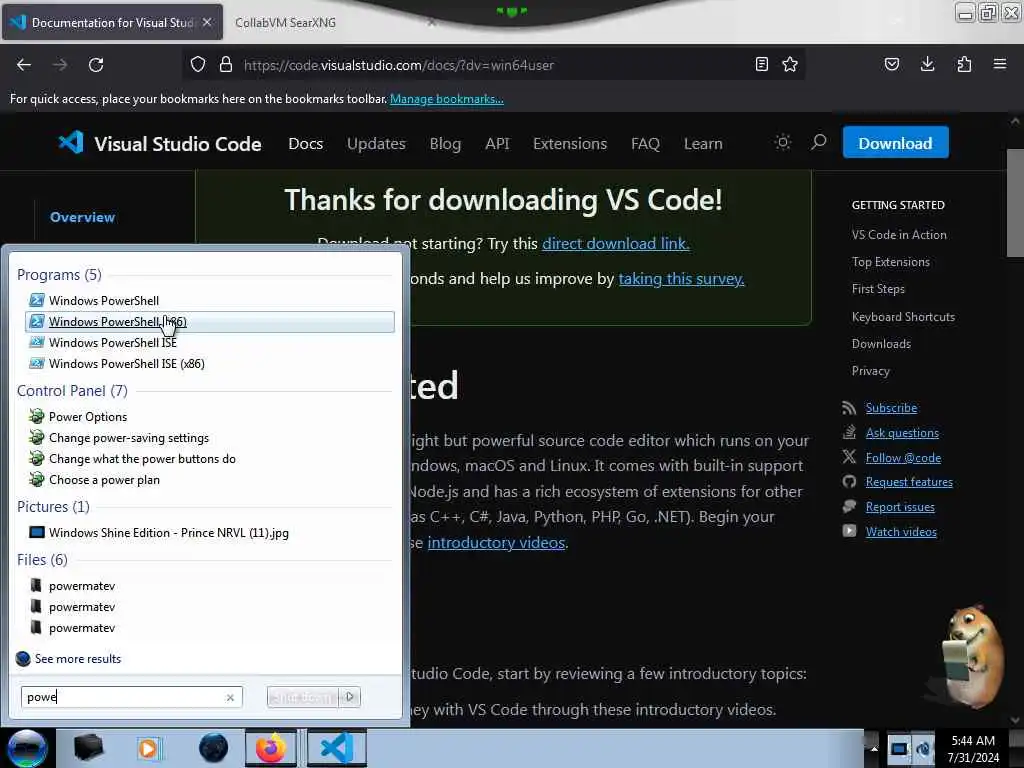
Task: Open the Pocket save icon
Action: click(891, 64)
